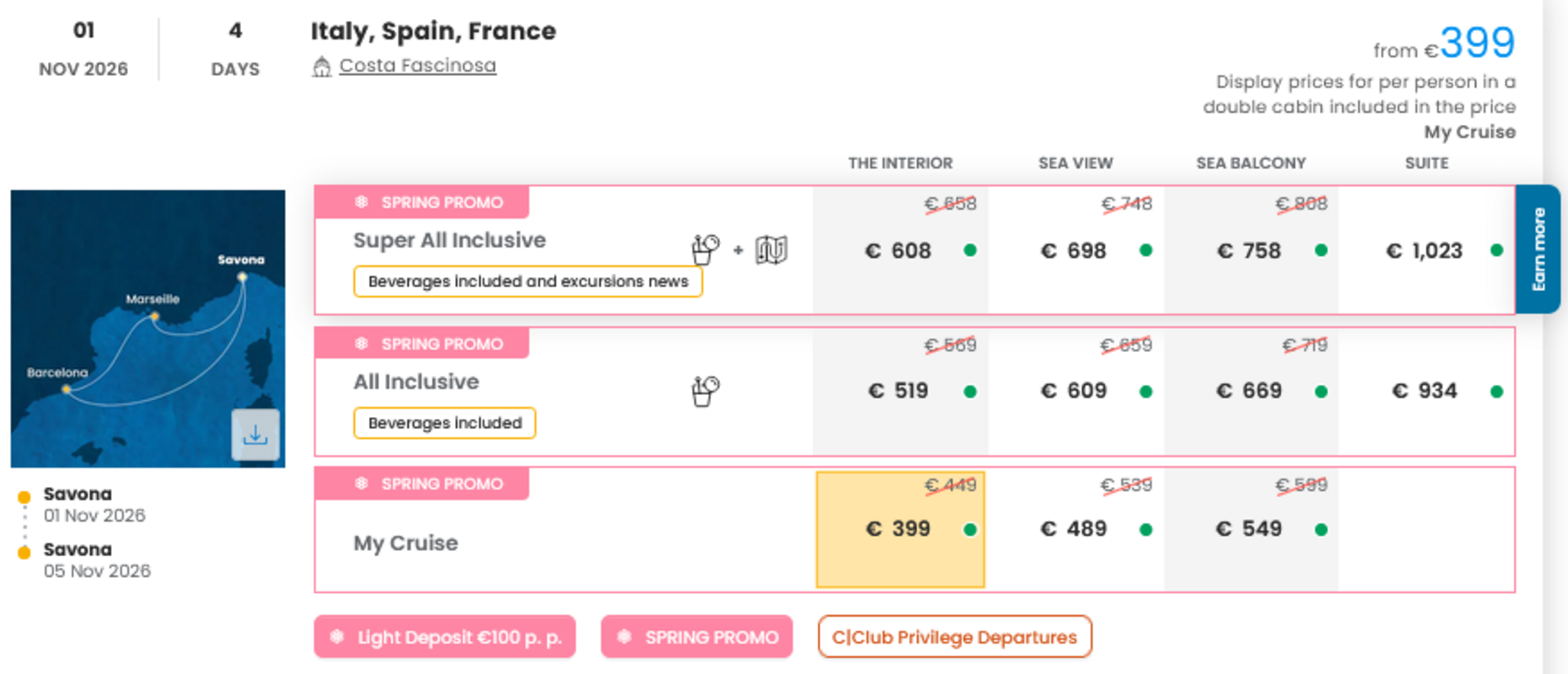Select All Inclusive sea view €609 fare
This screenshot has height=674, width=1568.
pos(1074,391)
